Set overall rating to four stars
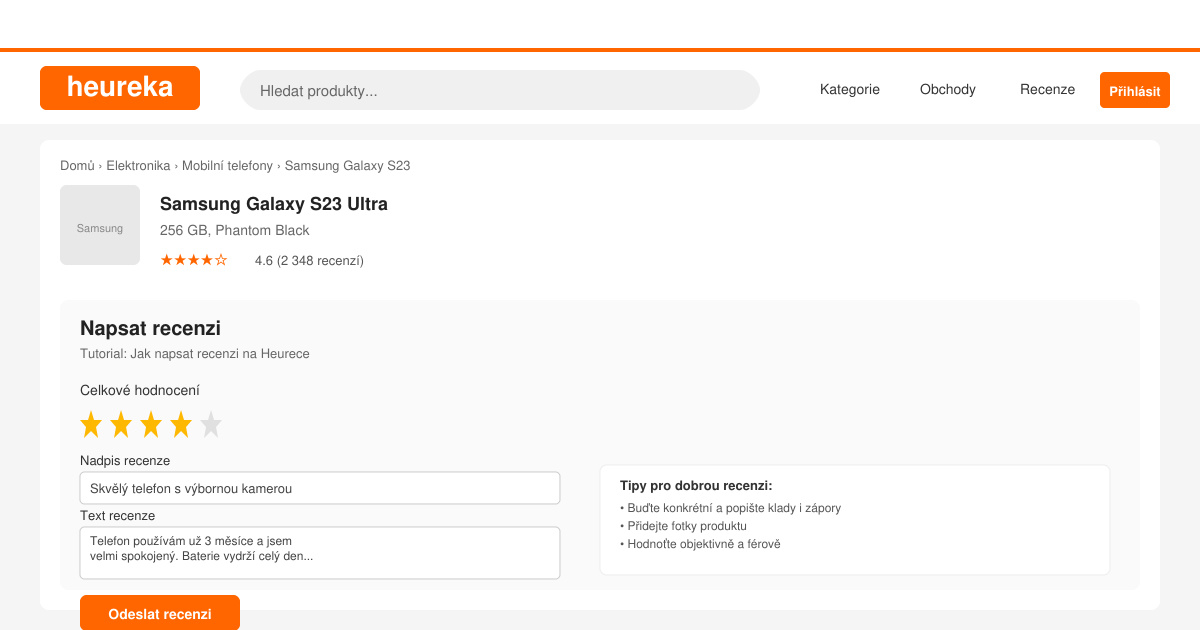This screenshot has height=630, width=1200. [181, 425]
